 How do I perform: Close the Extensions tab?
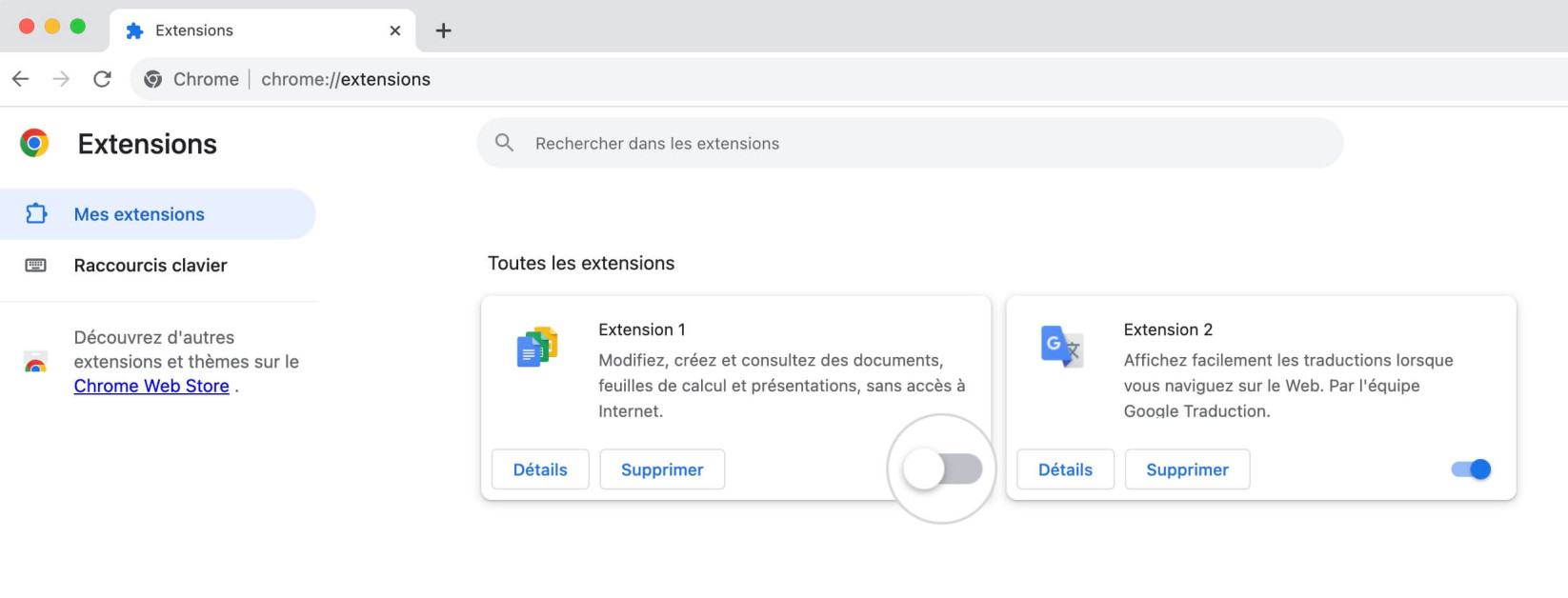click(395, 30)
